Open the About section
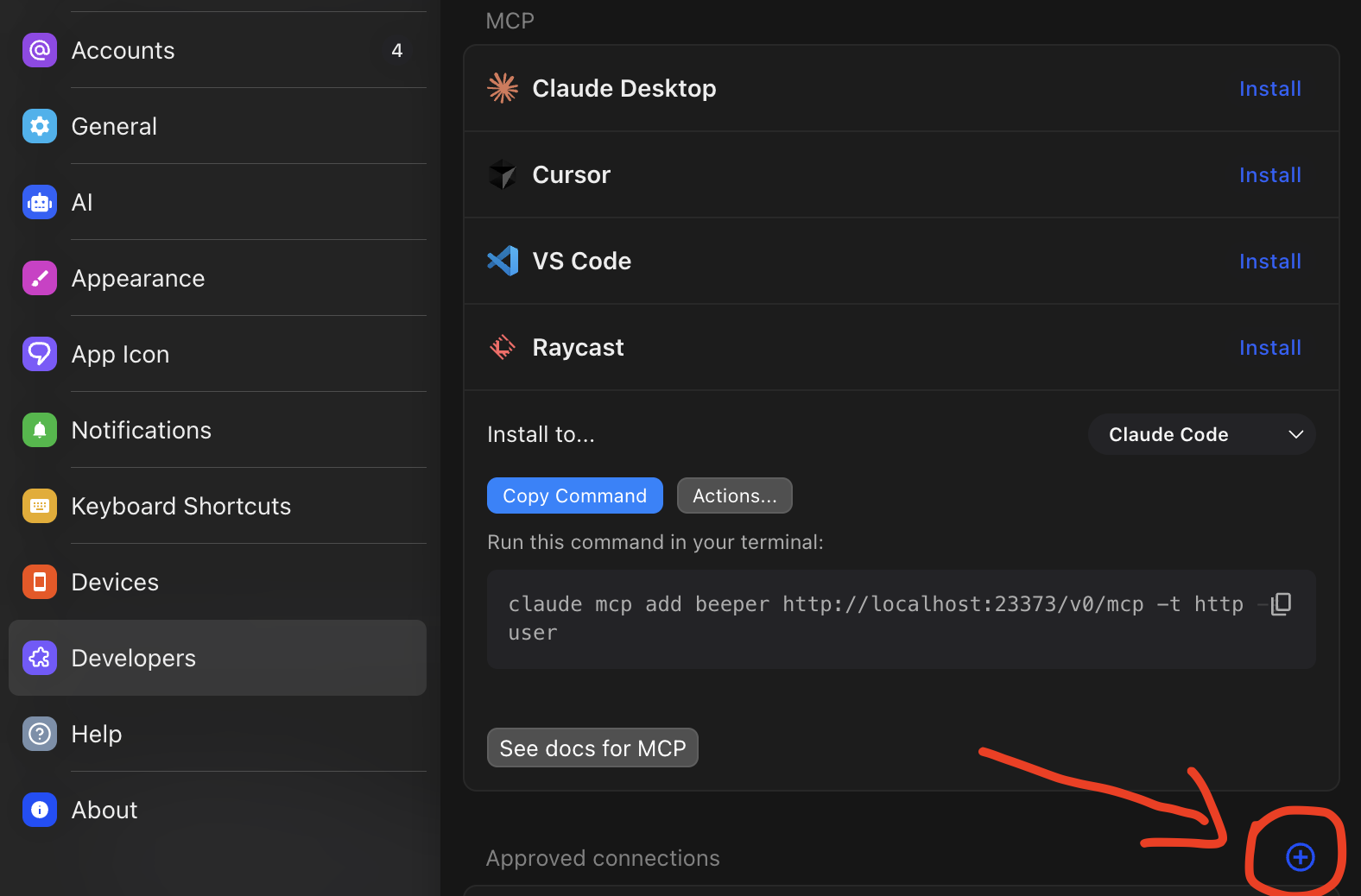 pyautogui.click(x=218, y=810)
